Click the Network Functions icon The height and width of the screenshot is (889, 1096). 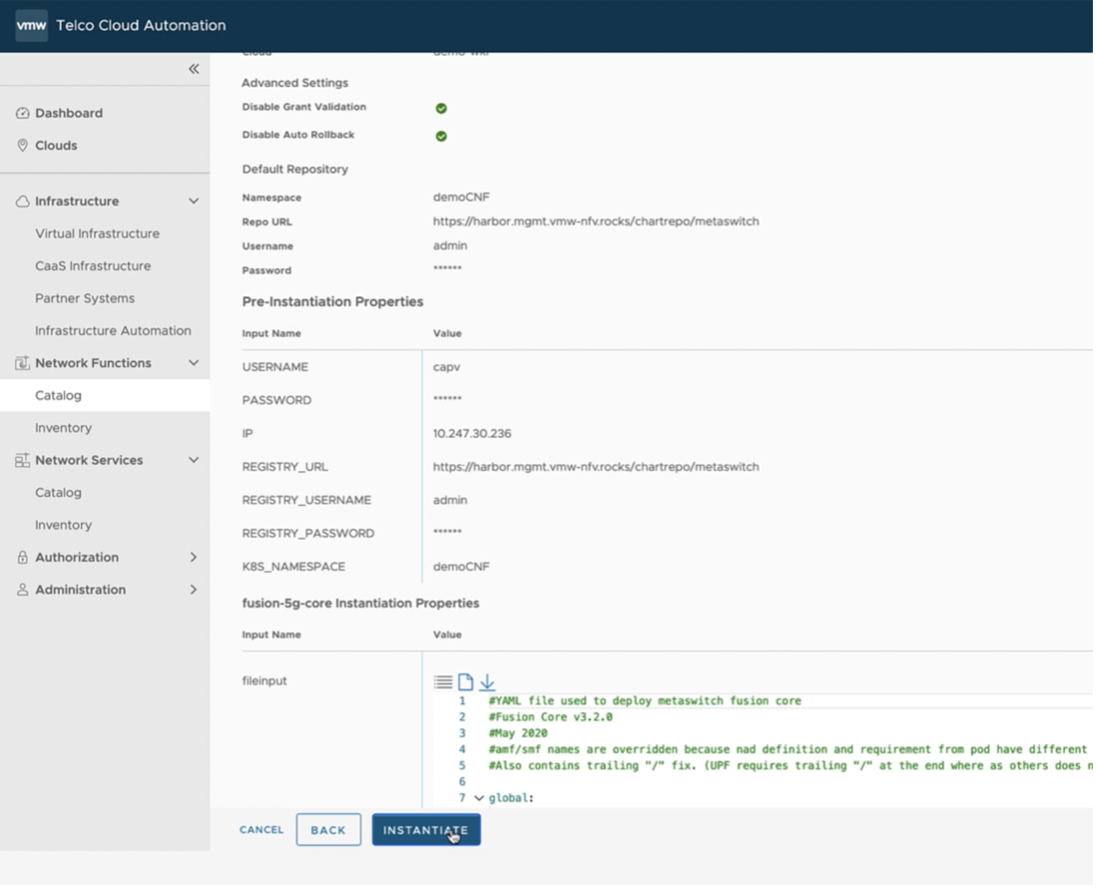pyautogui.click(x=22, y=363)
